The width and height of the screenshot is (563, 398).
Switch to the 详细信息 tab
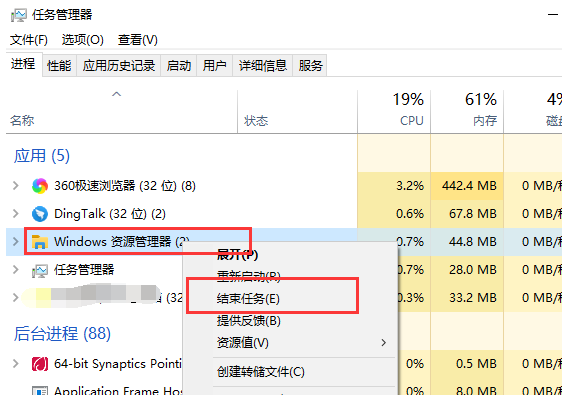click(263, 66)
